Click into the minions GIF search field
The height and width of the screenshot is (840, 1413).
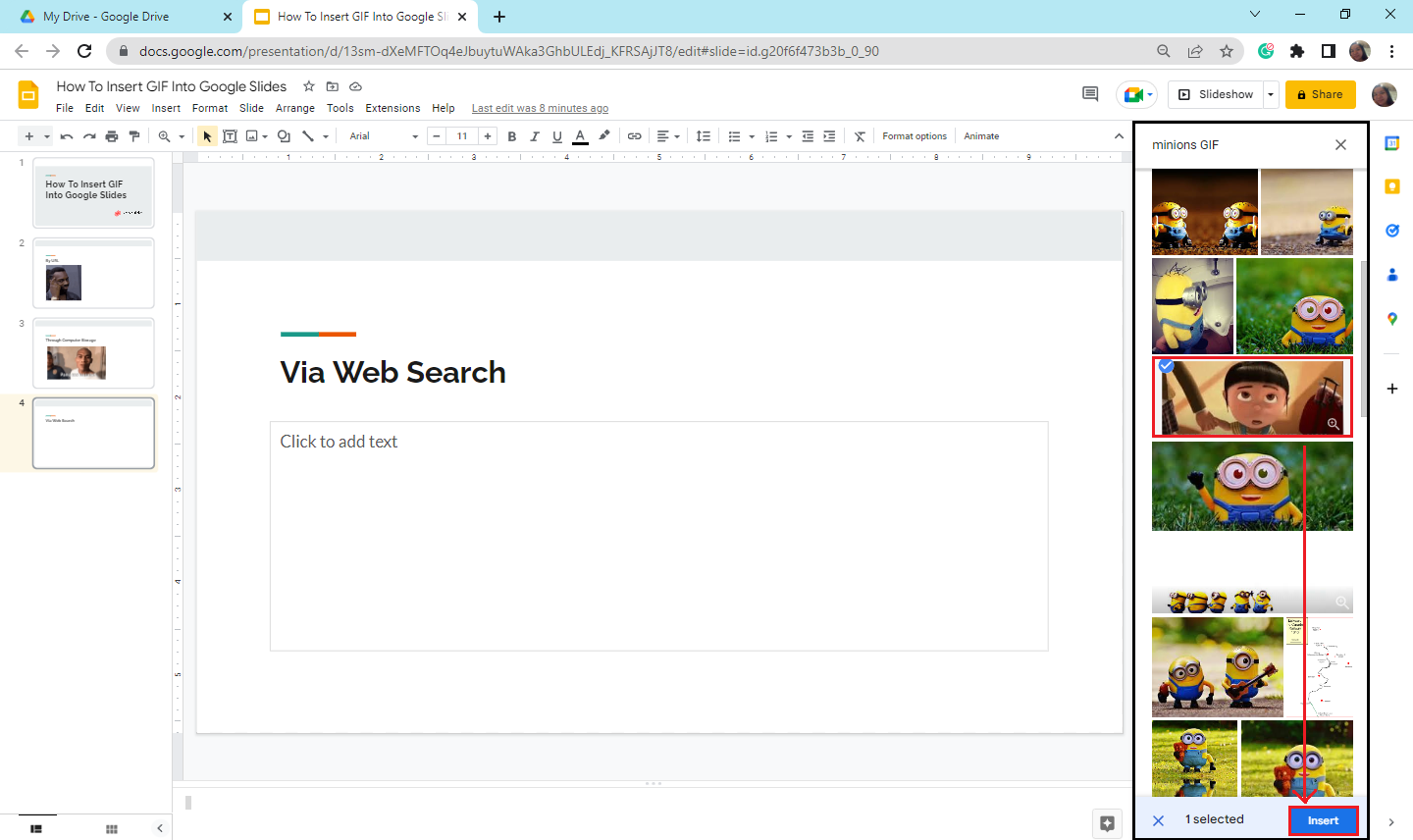[1238, 144]
